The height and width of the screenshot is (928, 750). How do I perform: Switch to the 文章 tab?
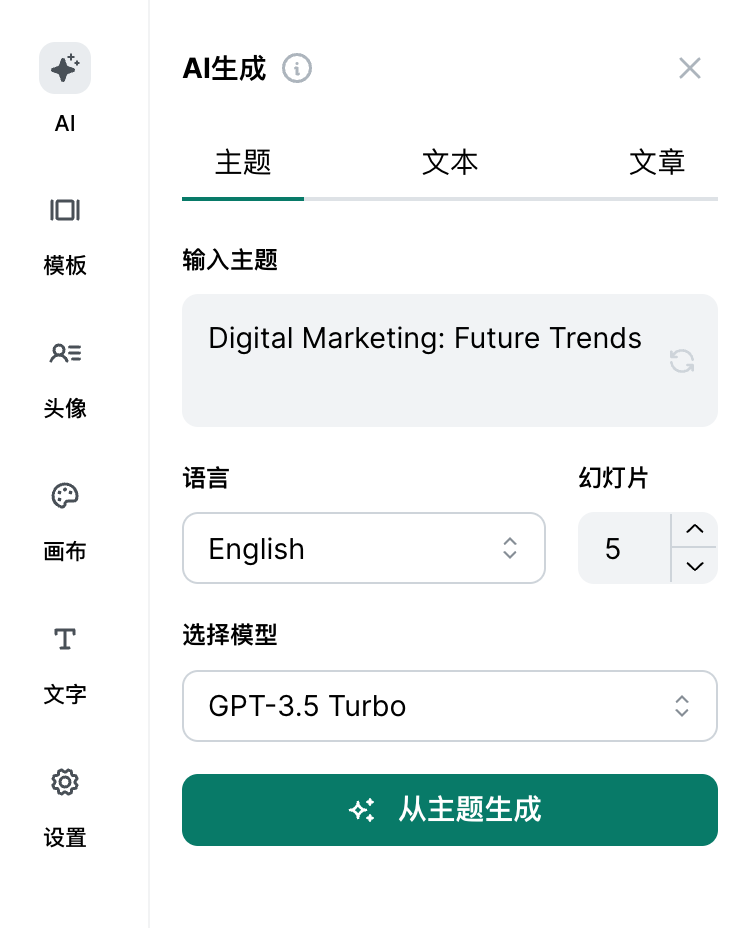(x=657, y=162)
